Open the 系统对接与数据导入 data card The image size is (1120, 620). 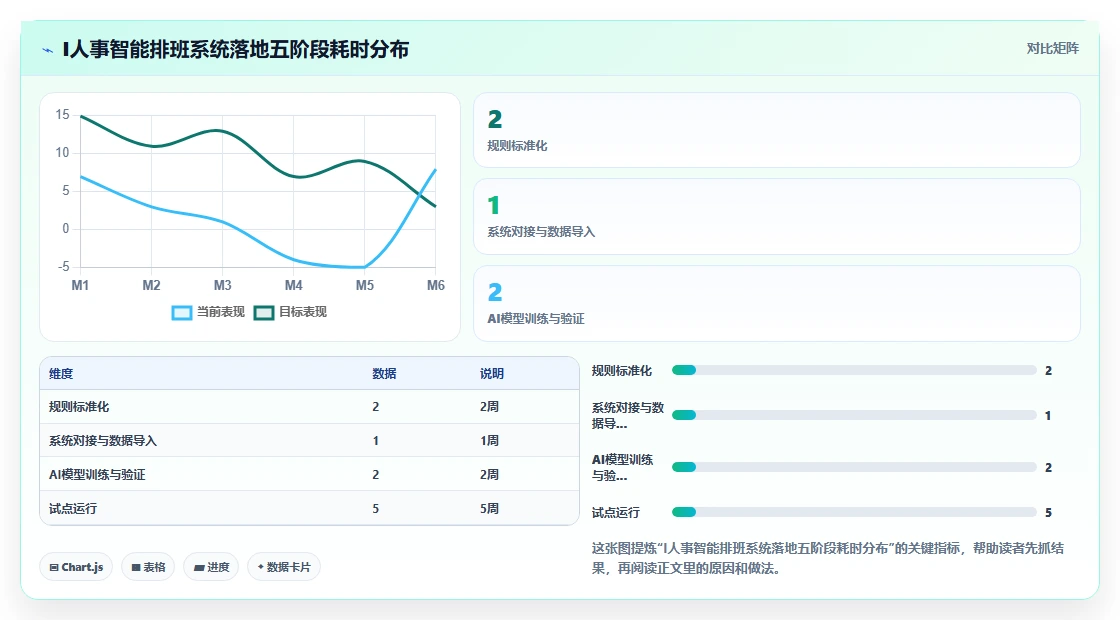[x=776, y=216]
